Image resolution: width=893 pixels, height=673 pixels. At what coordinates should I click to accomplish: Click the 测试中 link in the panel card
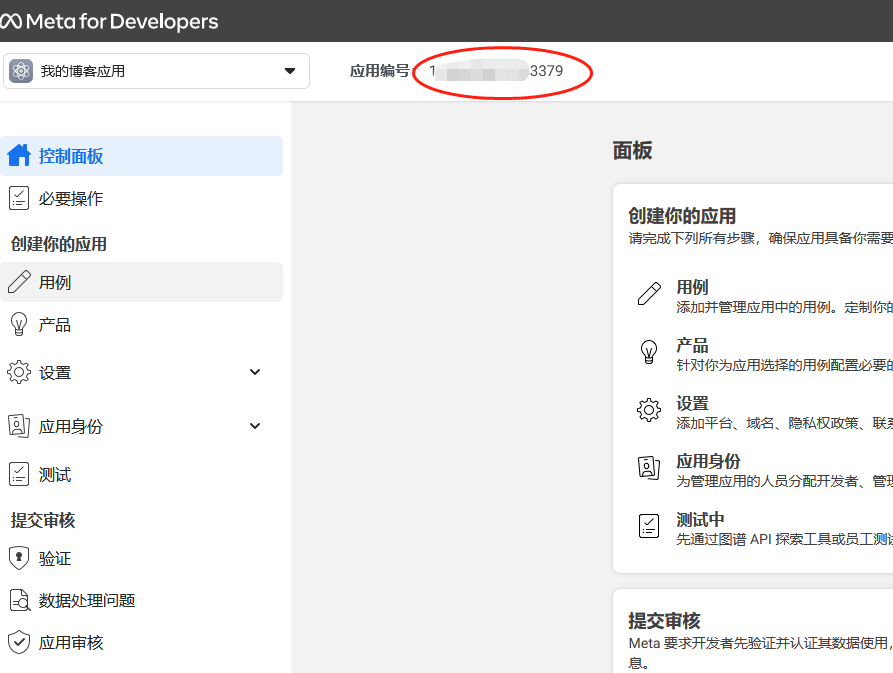(700, 519)
